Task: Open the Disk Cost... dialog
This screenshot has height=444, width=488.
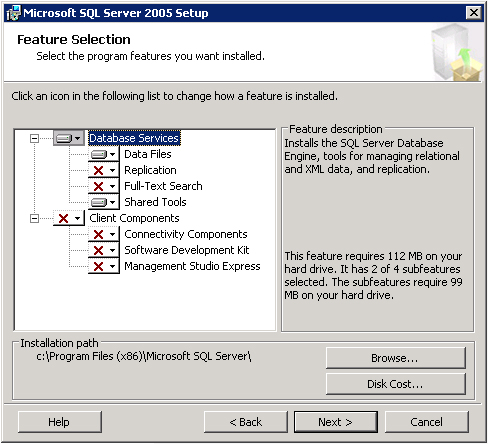Action: 396,384
